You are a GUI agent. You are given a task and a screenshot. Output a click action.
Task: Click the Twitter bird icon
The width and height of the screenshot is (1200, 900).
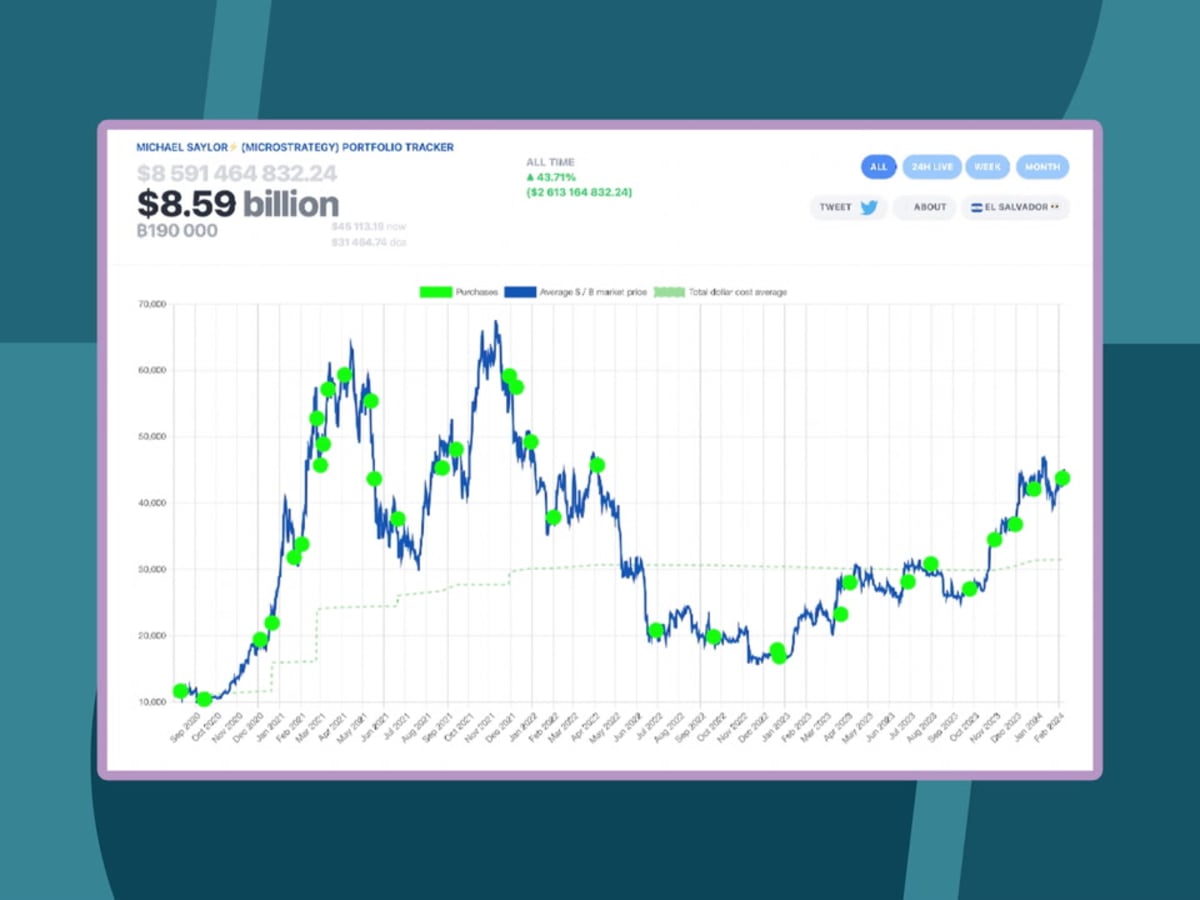pos(869,207)
